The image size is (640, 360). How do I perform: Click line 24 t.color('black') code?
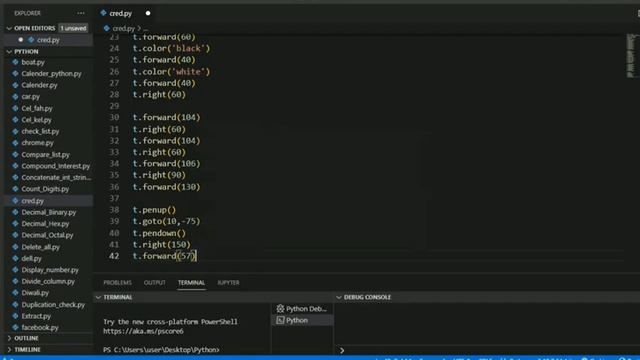(x=171, y=48)
